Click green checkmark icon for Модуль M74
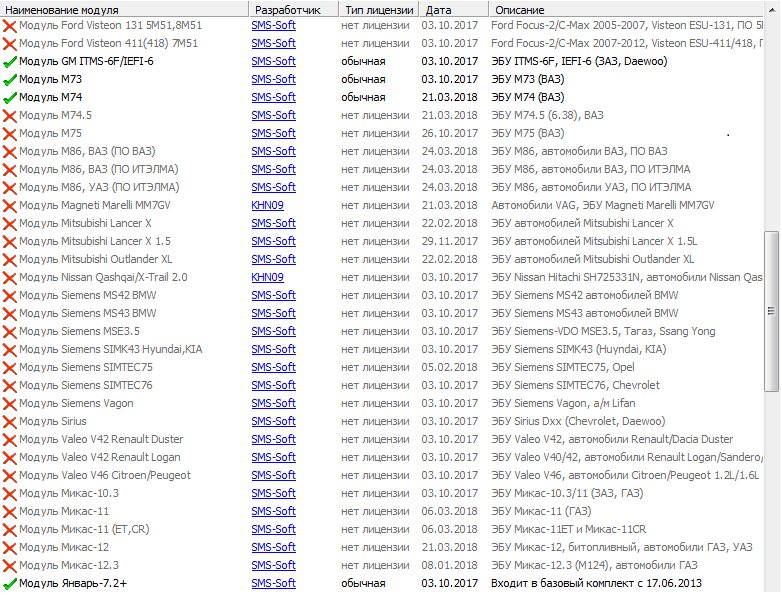The height and width of the screenshot is (596, 782). 10,98
